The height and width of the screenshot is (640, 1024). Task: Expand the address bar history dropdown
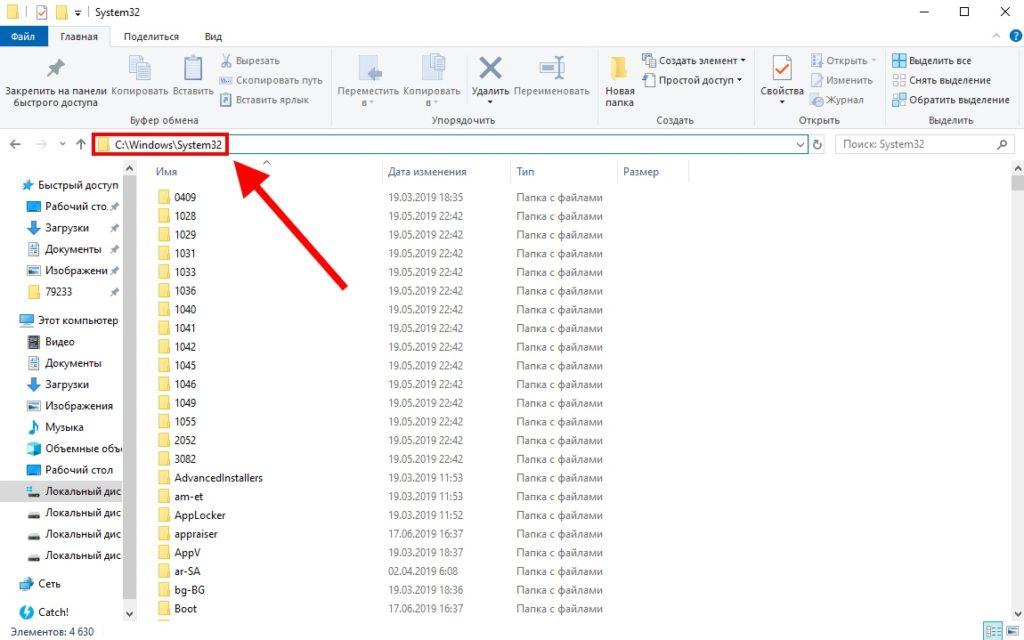click(x=800, y=144)
